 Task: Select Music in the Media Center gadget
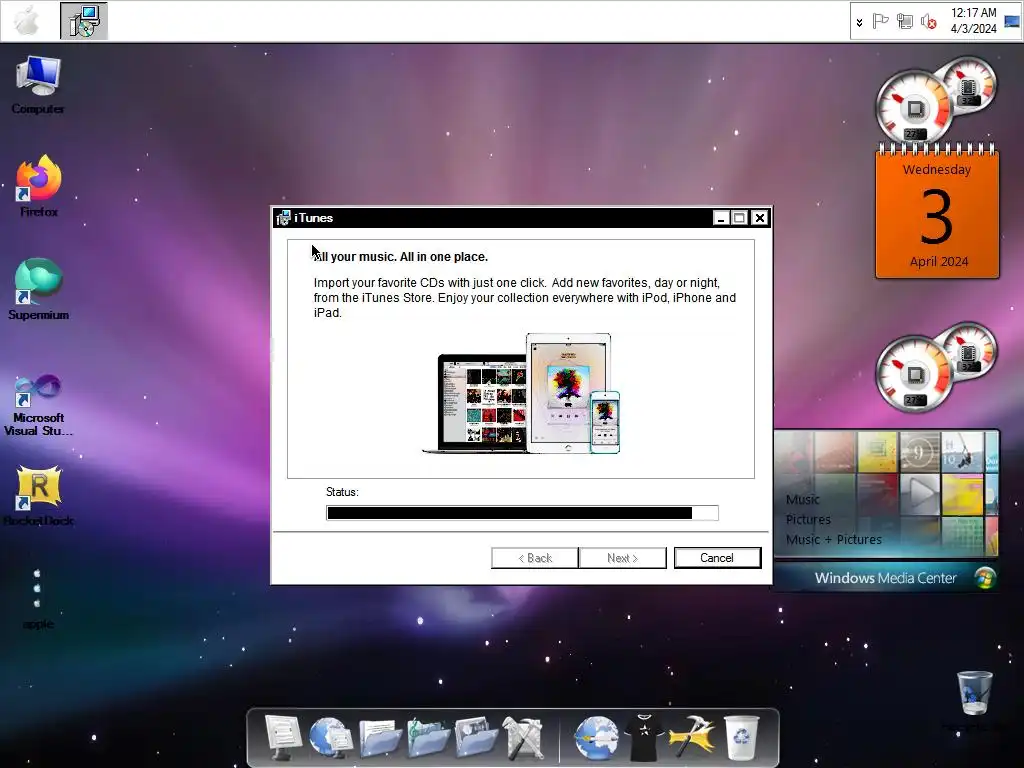[803, 500]
